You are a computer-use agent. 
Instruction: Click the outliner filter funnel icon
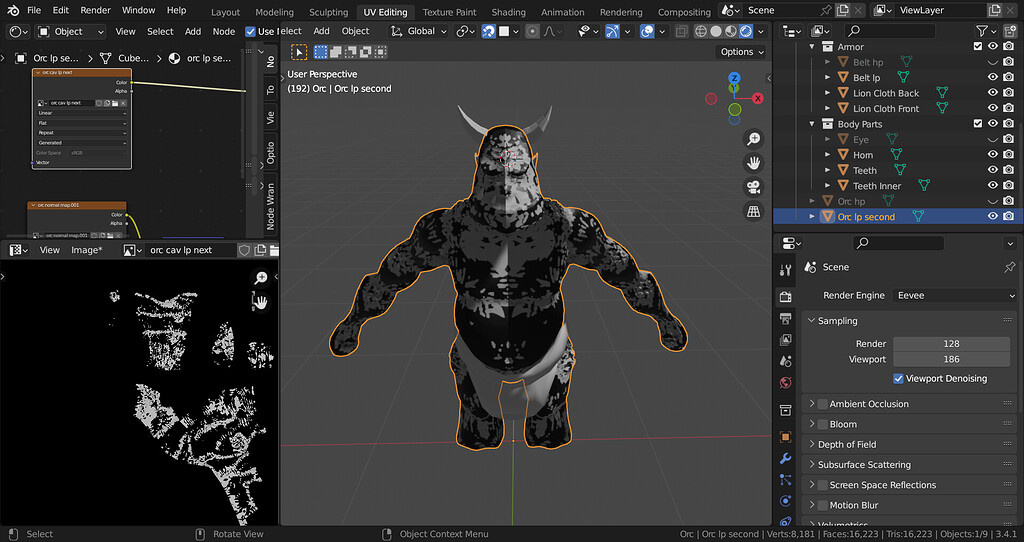point(982,31)
